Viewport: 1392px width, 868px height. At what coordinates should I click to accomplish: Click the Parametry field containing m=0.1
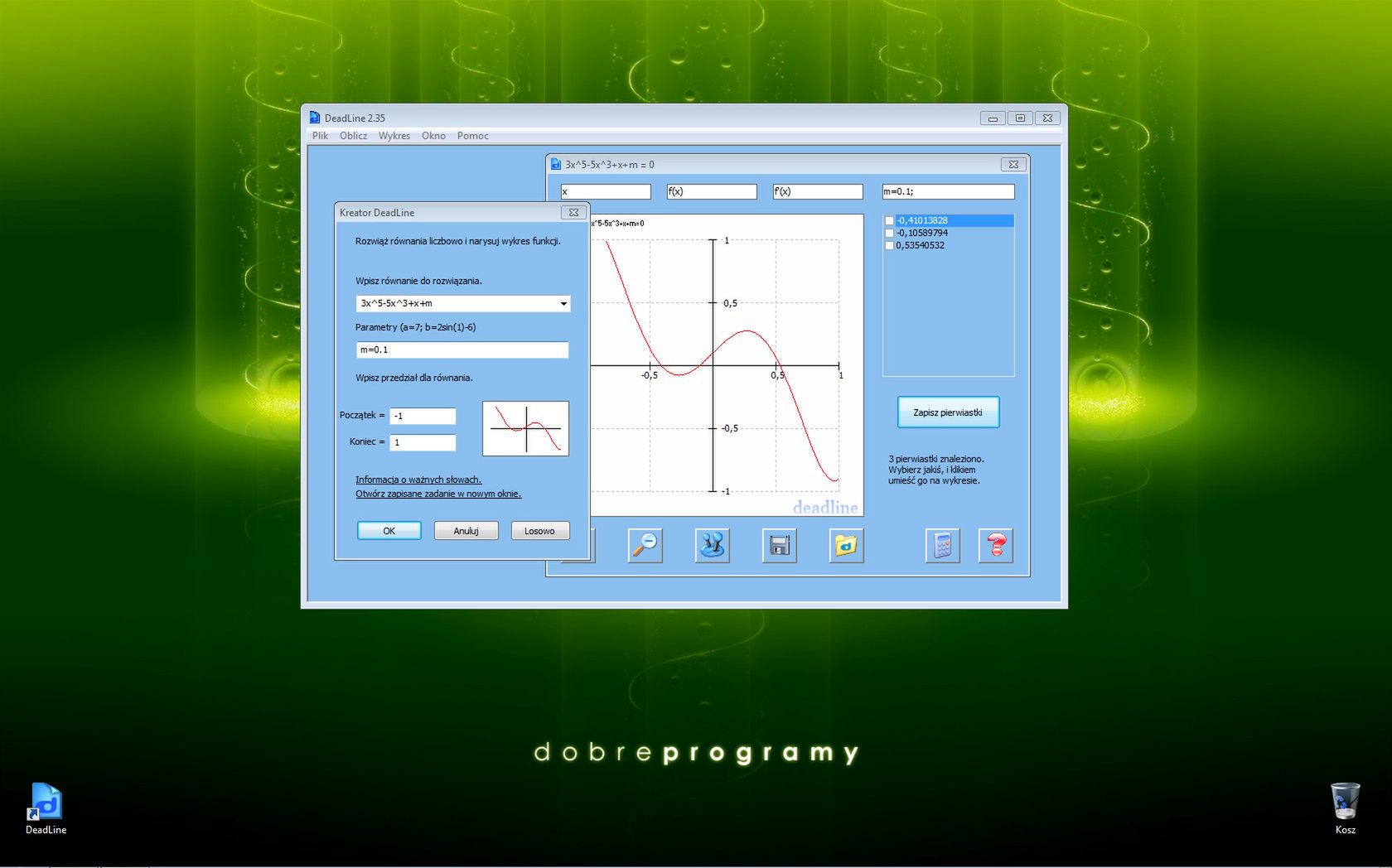462,350
